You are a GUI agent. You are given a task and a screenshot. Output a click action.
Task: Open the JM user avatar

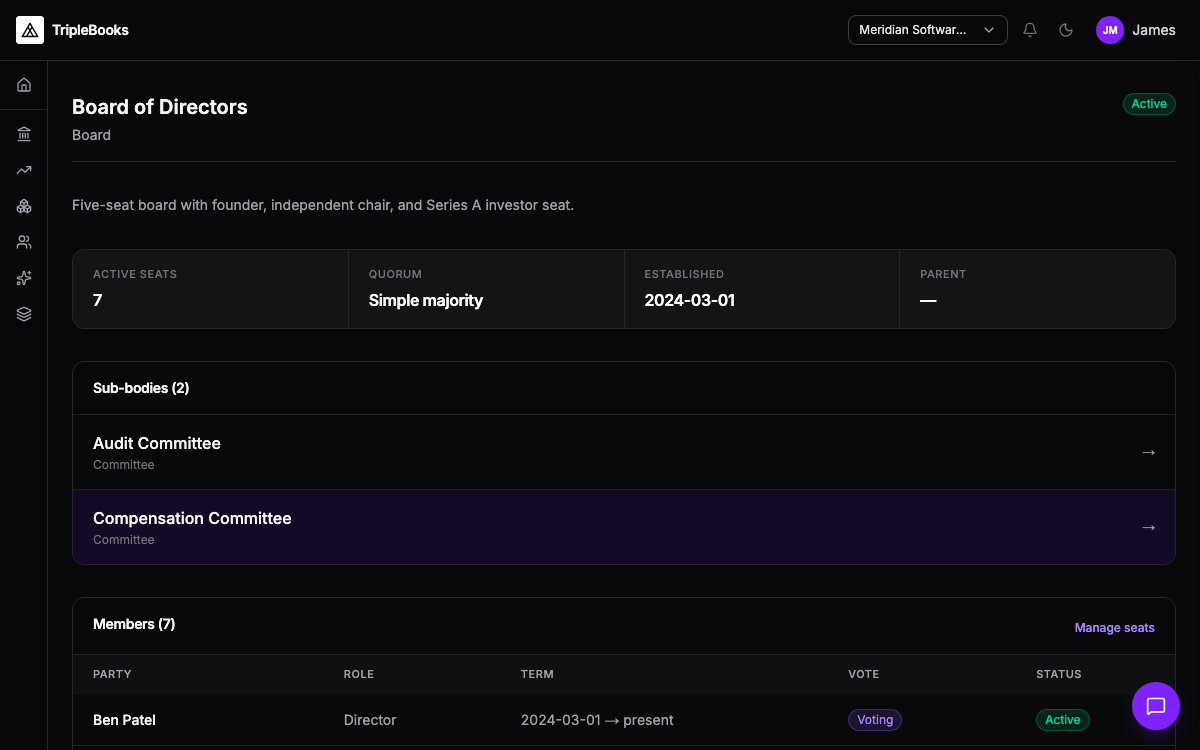(x=1110, y=30)
